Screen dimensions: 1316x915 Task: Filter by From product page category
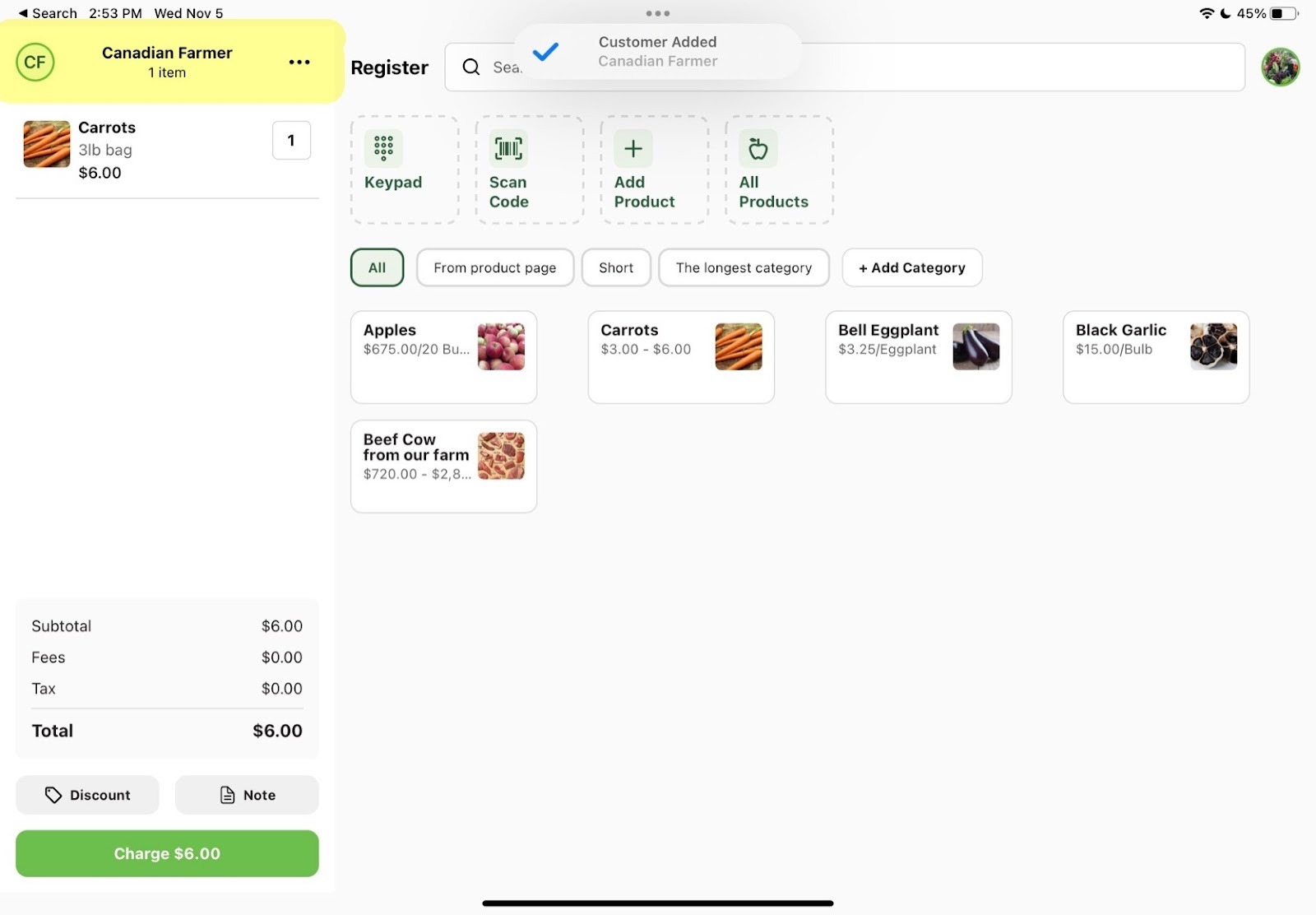point(494,267)
